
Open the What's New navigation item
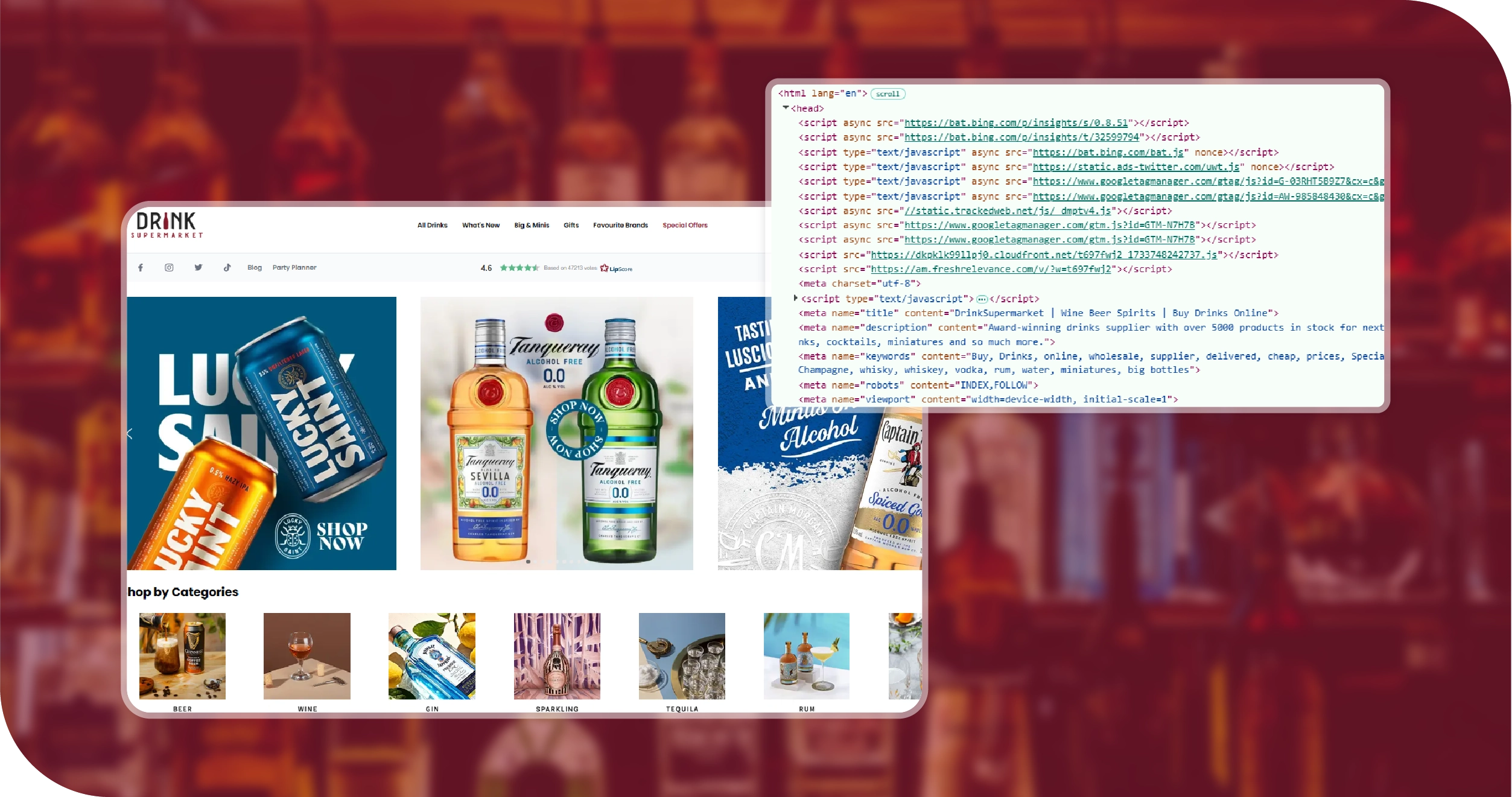pyautogui.click(x=481, y=225)
